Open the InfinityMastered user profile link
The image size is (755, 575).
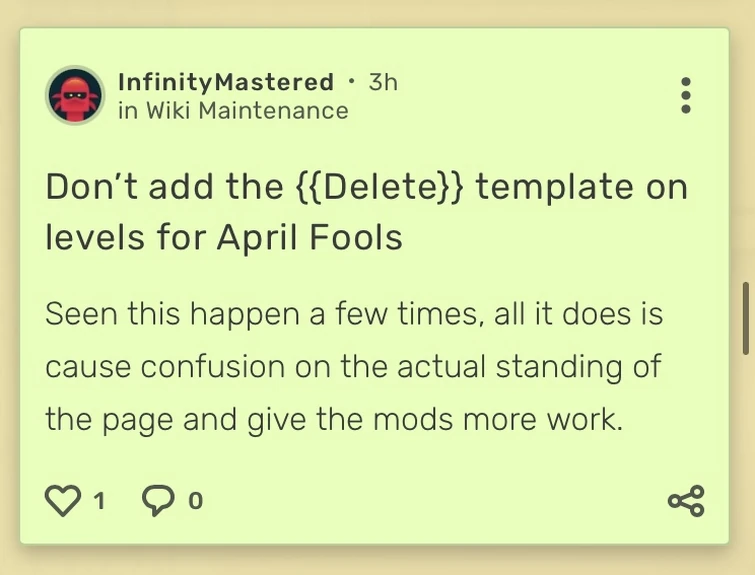click(x=226, y=82)
